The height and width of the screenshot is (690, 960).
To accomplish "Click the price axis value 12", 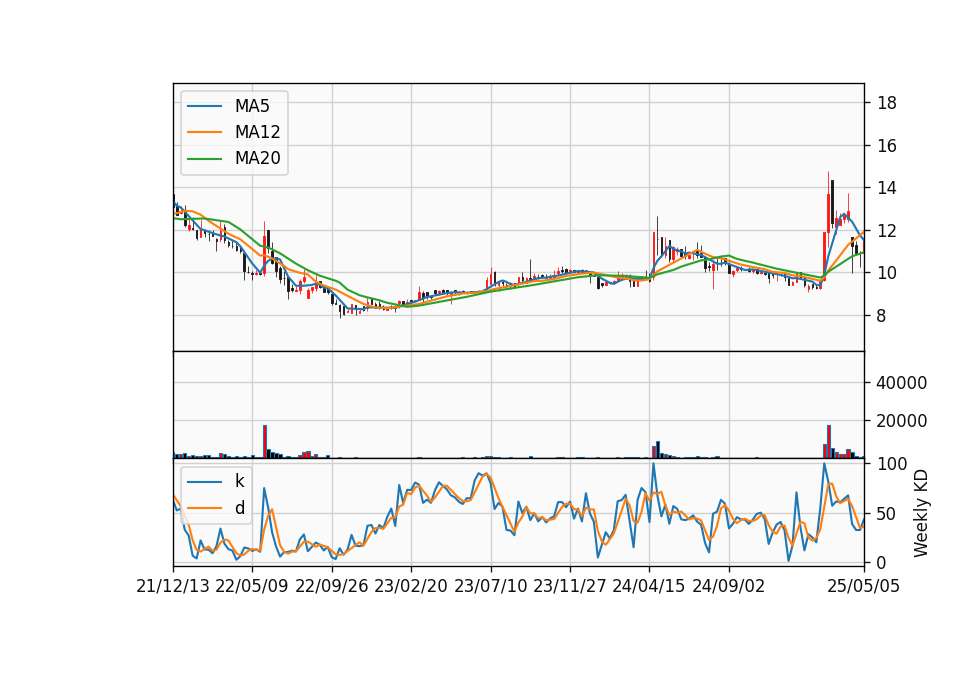I will 887,231.
